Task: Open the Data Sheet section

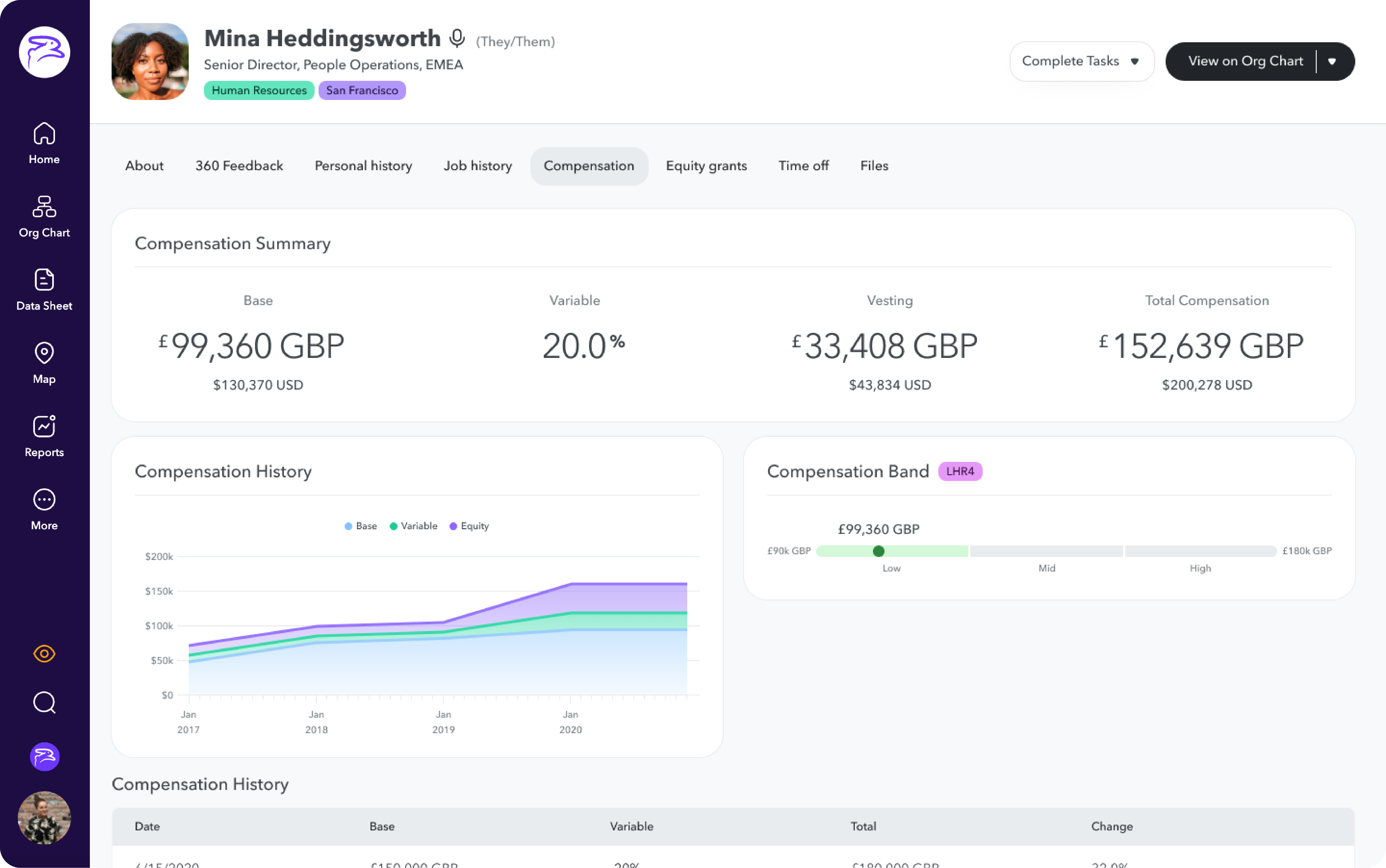Action: coord(44,290)
